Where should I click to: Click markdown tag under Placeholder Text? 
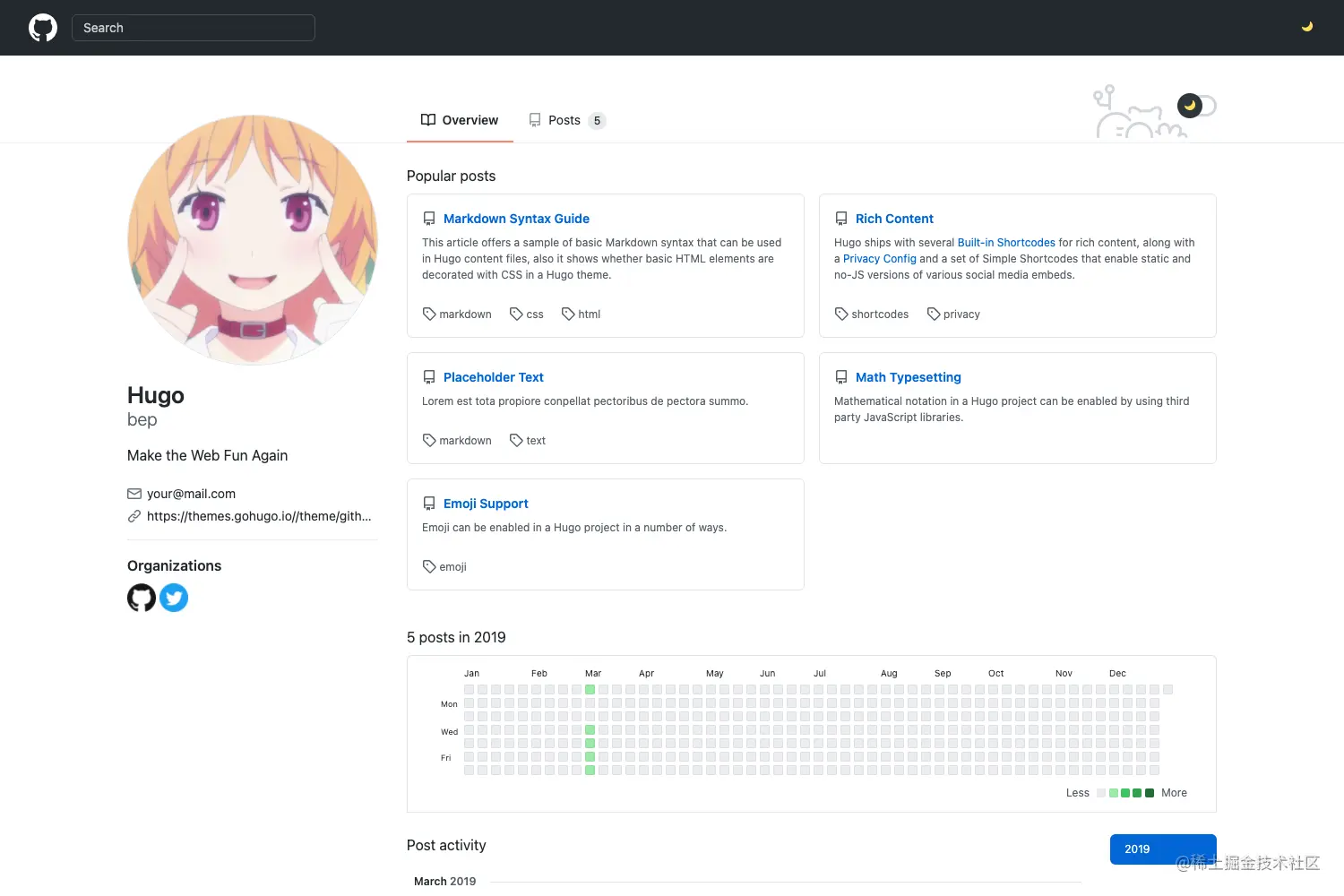tap(457, 441)
